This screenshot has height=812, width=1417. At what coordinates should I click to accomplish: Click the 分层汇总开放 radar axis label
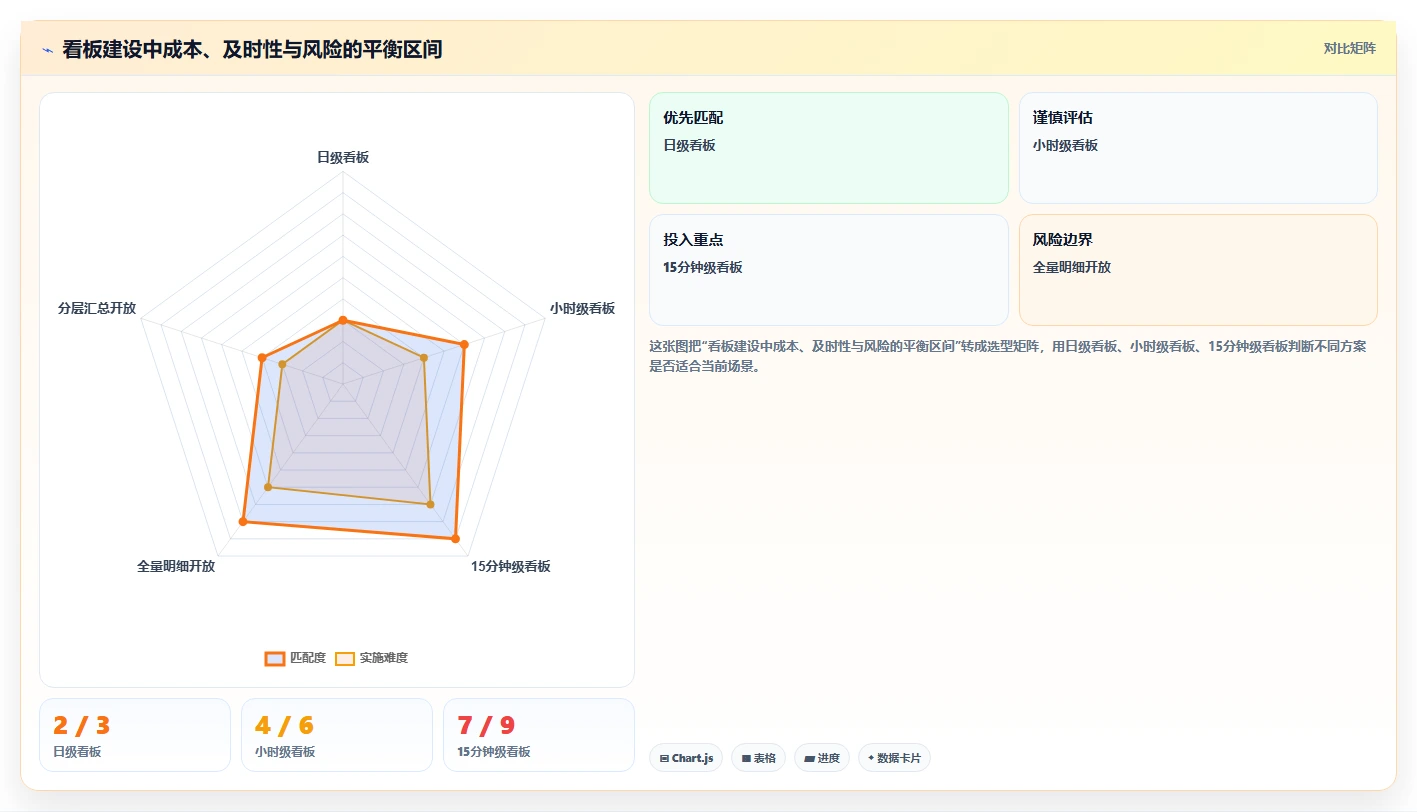[97, 309]
